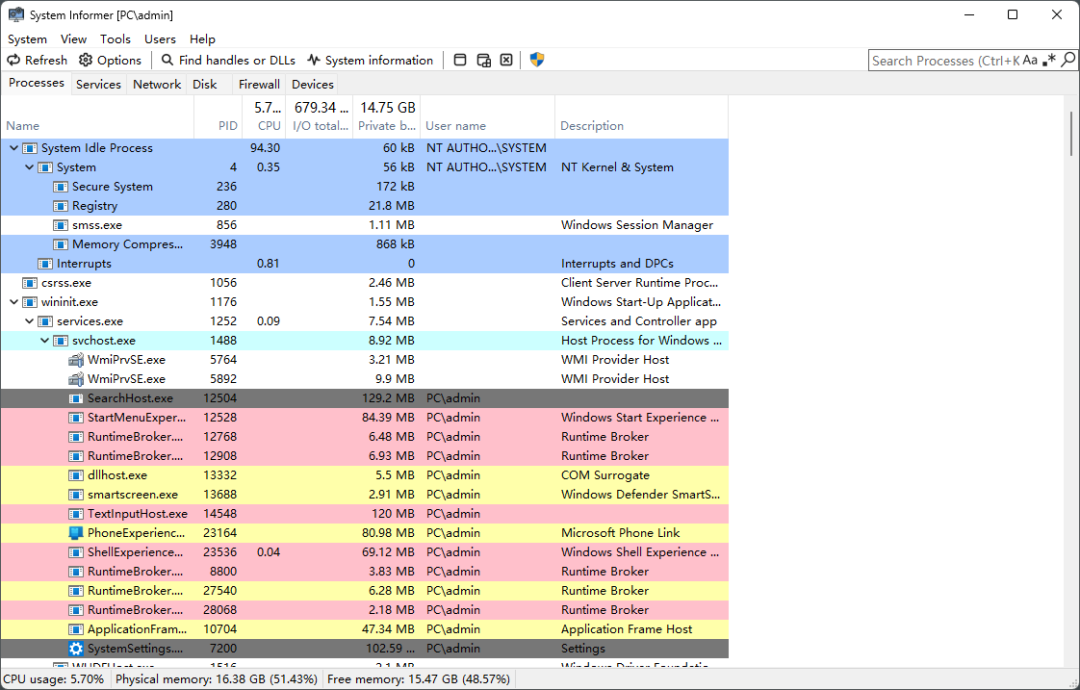This screenshot has height=690, width=1080.
Task: Click the find window and kill icon
Action: tap(506, 60)
